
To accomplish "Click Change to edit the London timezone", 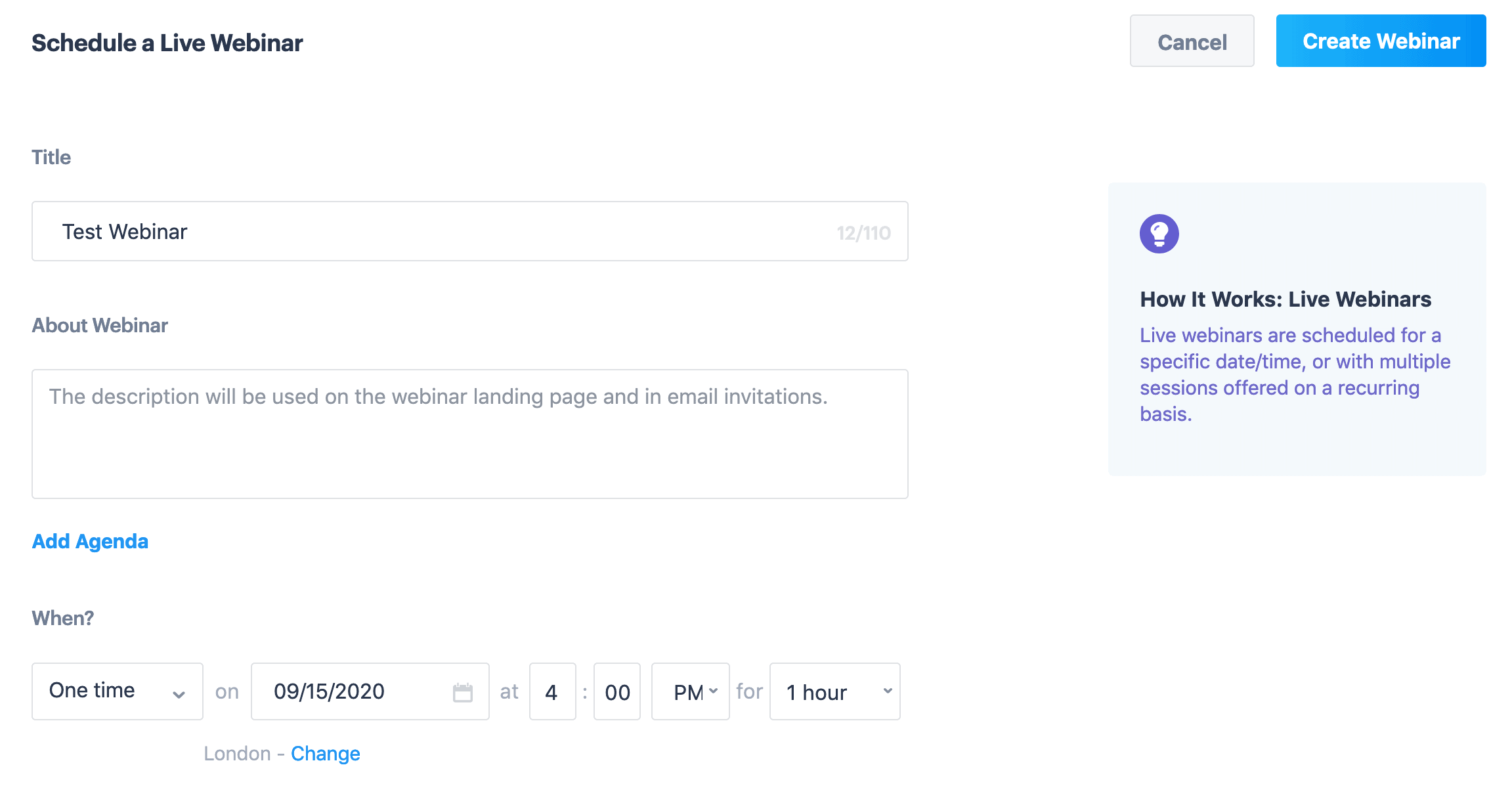I will [x=325, y=753].
